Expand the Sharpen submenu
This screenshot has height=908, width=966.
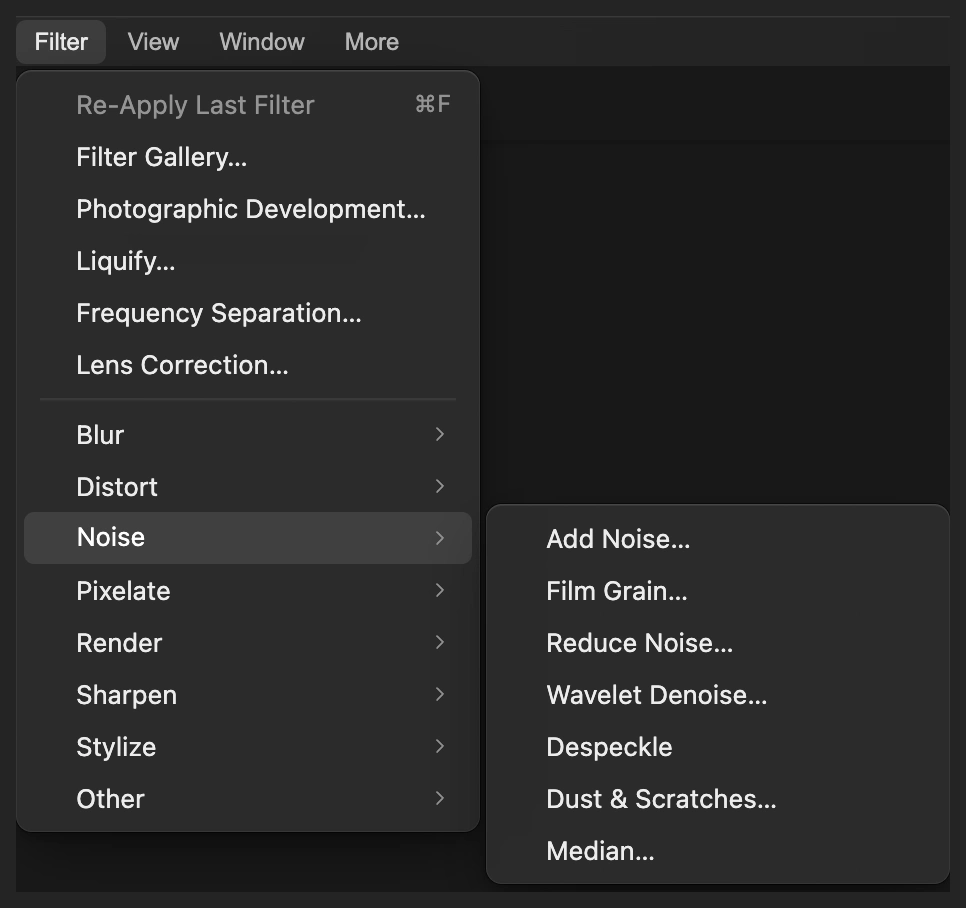point(248,695)
